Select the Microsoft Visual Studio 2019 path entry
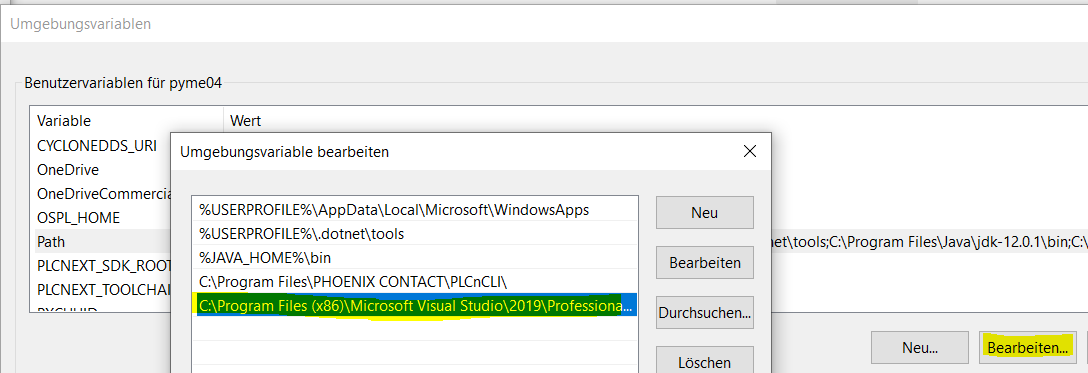 pos(414,305)
